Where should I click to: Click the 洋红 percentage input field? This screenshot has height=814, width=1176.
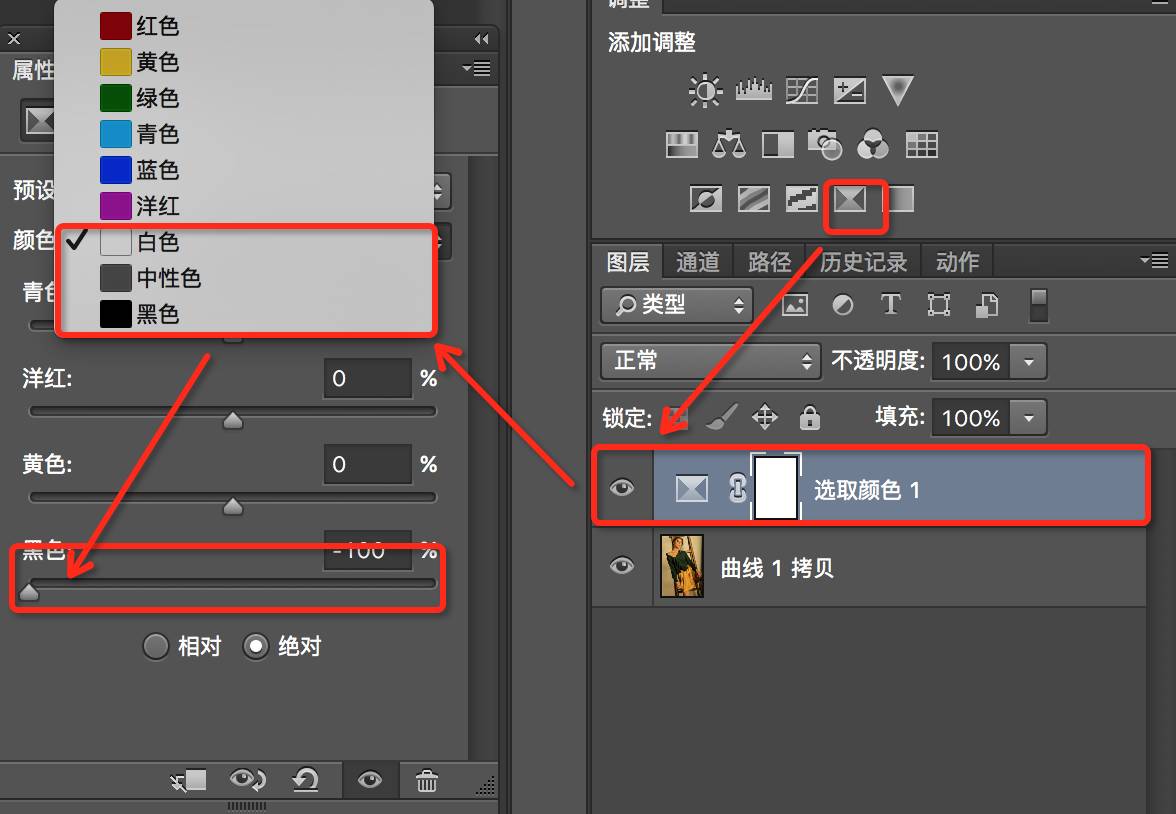(x=368, y=378)
